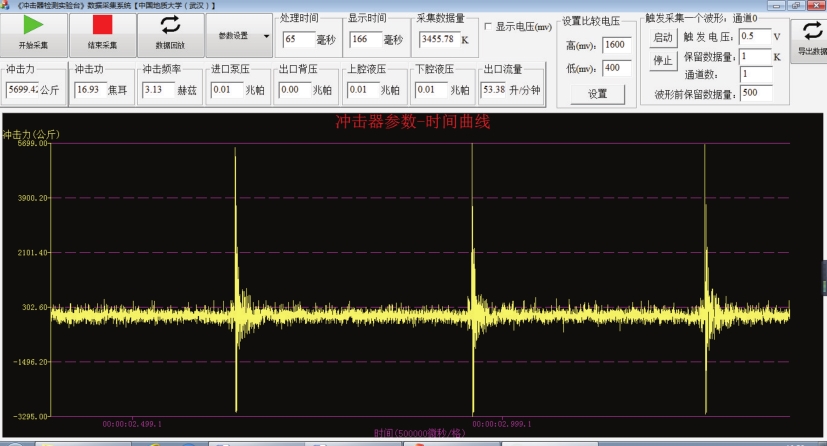This screenshot has height=446, width=827.
Task: Click the application icon in title bar
Action: pyautogui.click(x=5, y=5)
